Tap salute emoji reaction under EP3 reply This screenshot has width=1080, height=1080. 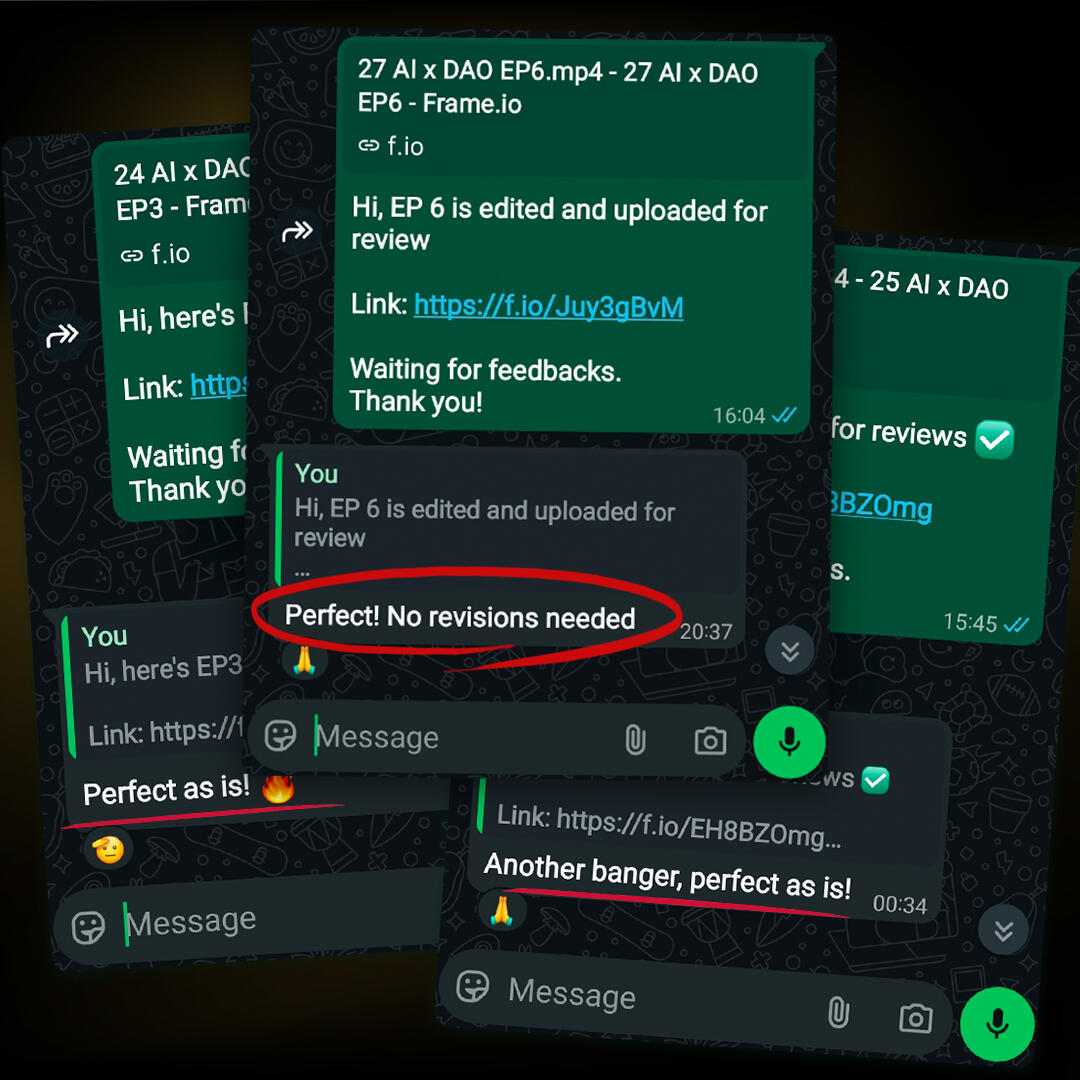pos(108,849)
